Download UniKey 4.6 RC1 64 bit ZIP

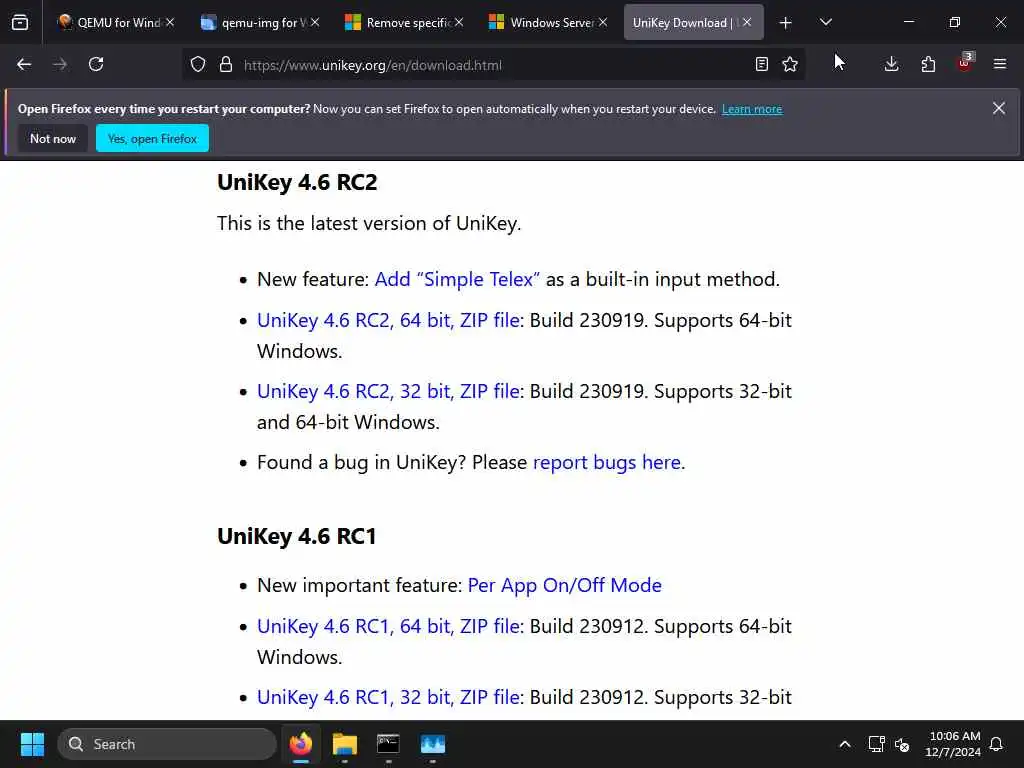tap(389, 626)
